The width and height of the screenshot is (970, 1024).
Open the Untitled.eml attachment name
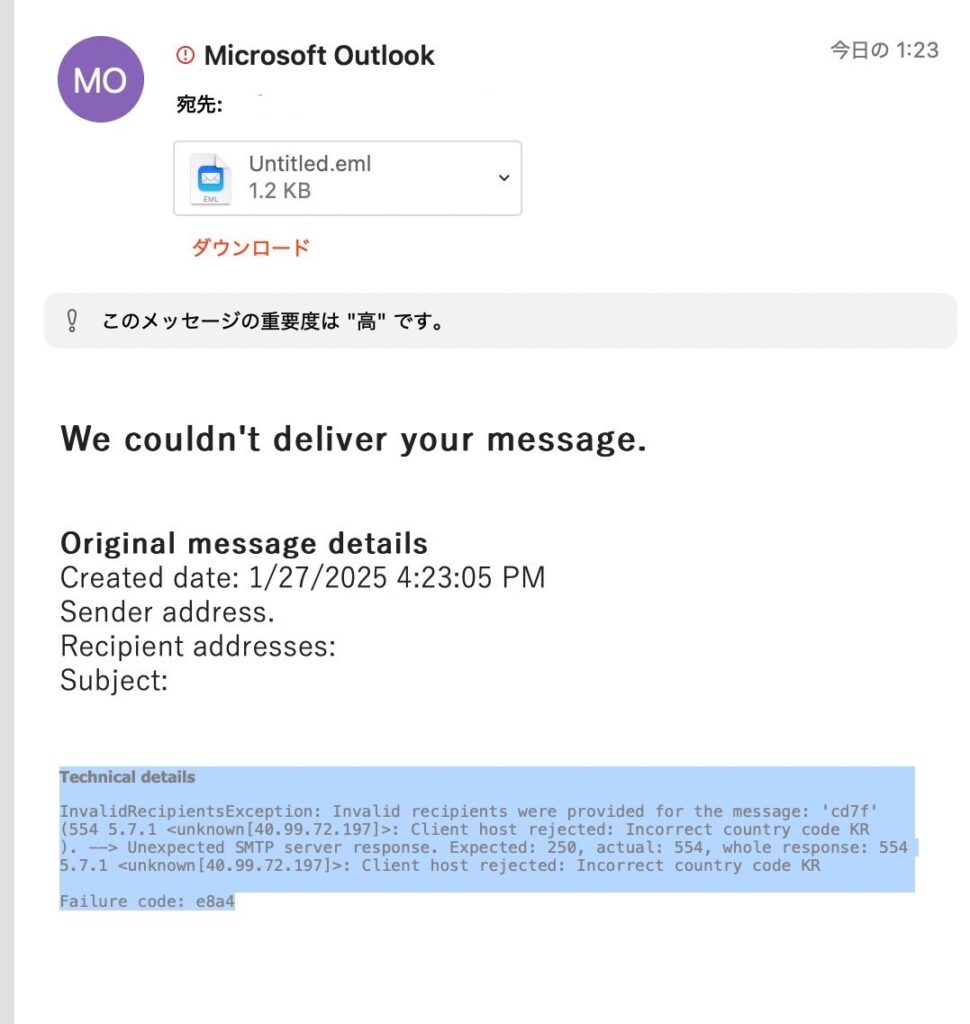pos(310,164)
